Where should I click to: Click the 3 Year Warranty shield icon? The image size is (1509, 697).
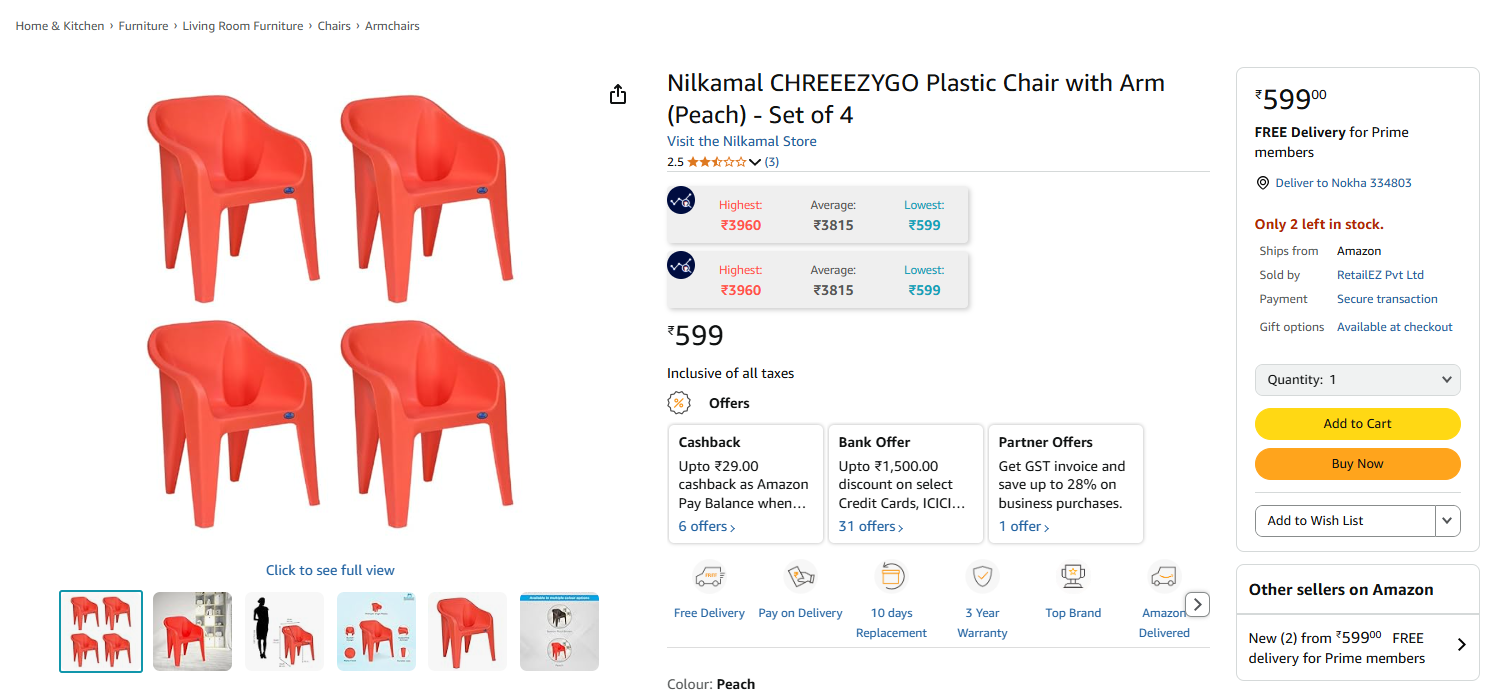tap(982, 577)
